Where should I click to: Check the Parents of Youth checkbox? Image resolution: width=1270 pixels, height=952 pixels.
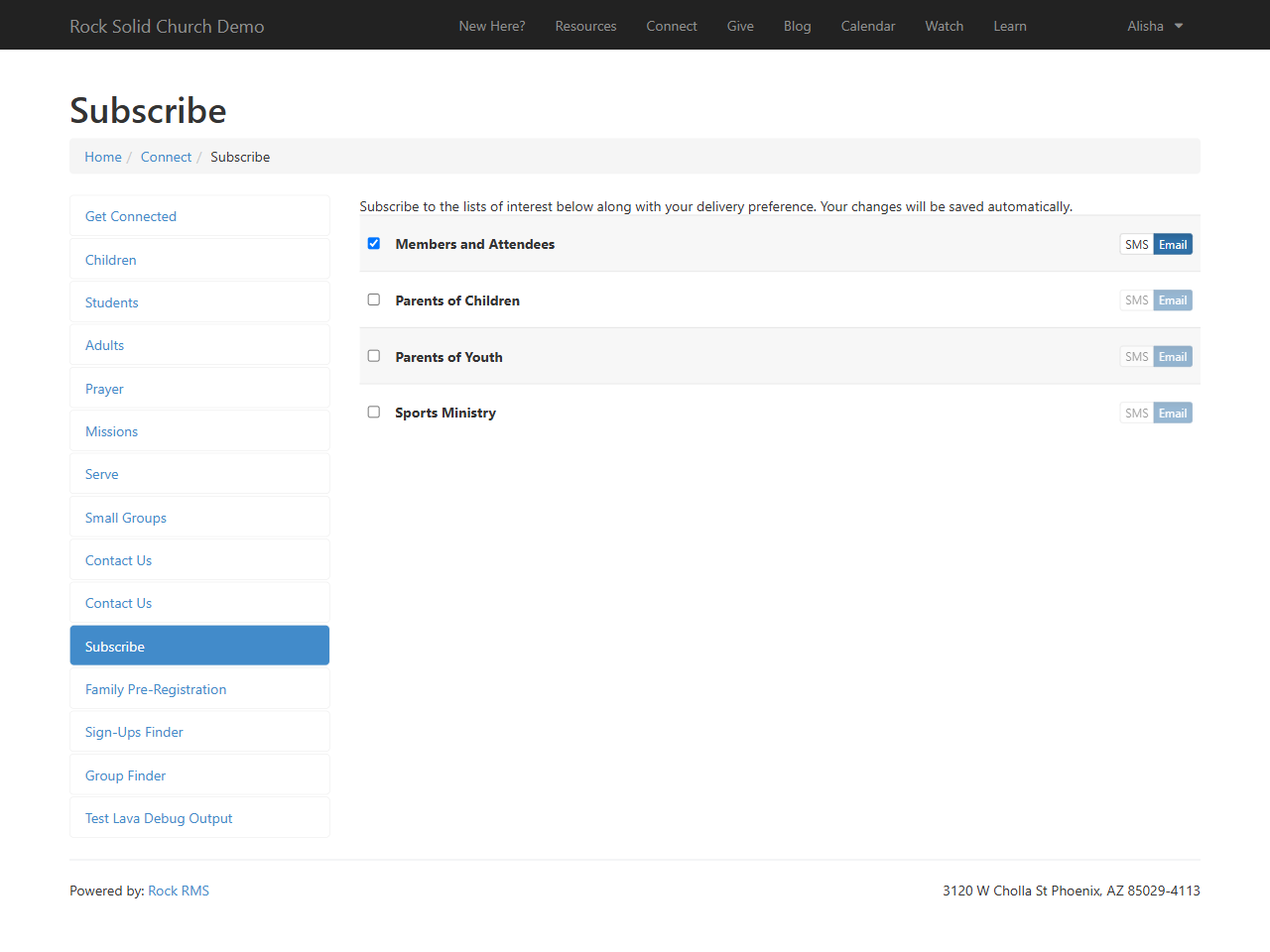374,356
